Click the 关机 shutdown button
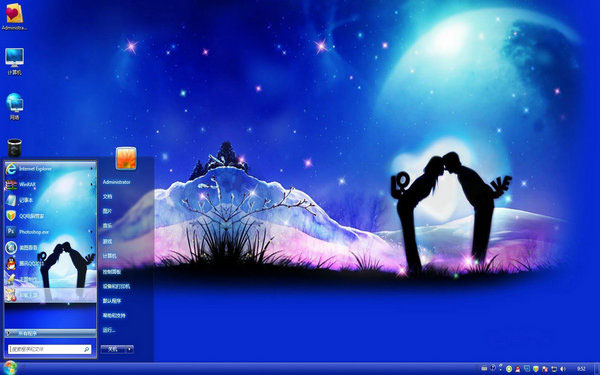600x375 pixels. (x=113, y=349)
